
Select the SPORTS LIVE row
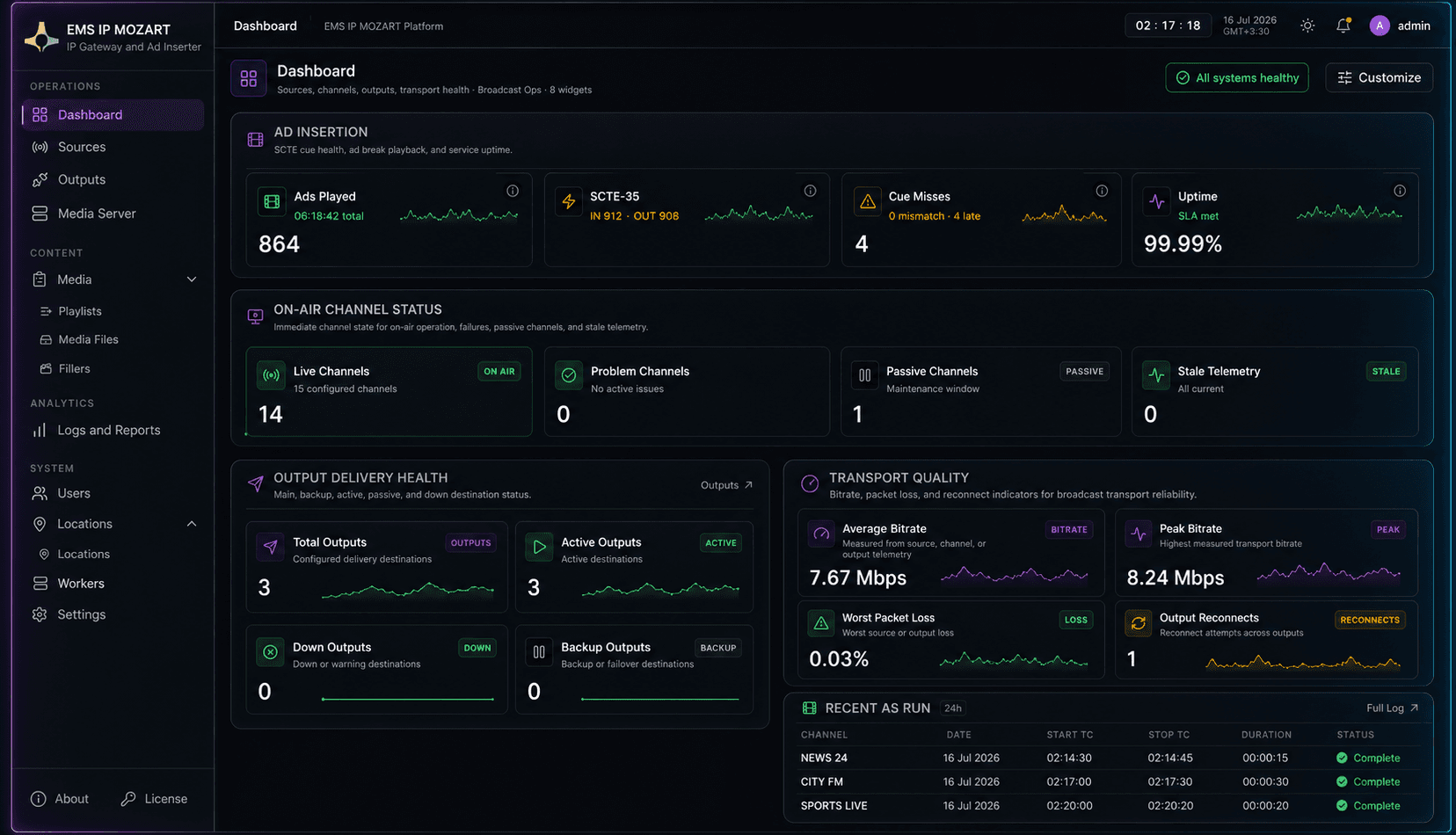click(x=1107, y=805)
